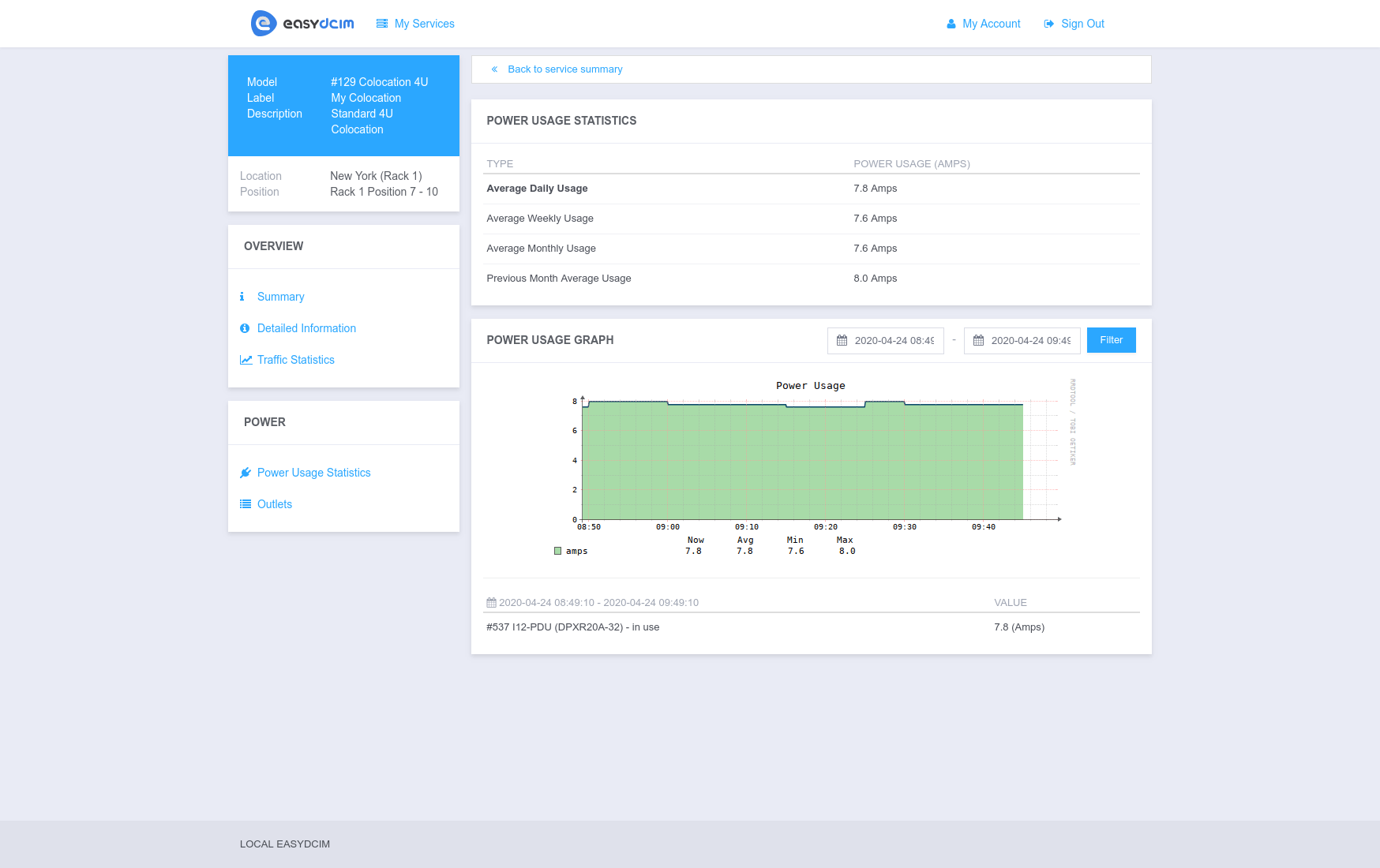Click the chart icon beside Traffic Statistics
This screenshot has height=868, width=1380.
click(244, 360)
